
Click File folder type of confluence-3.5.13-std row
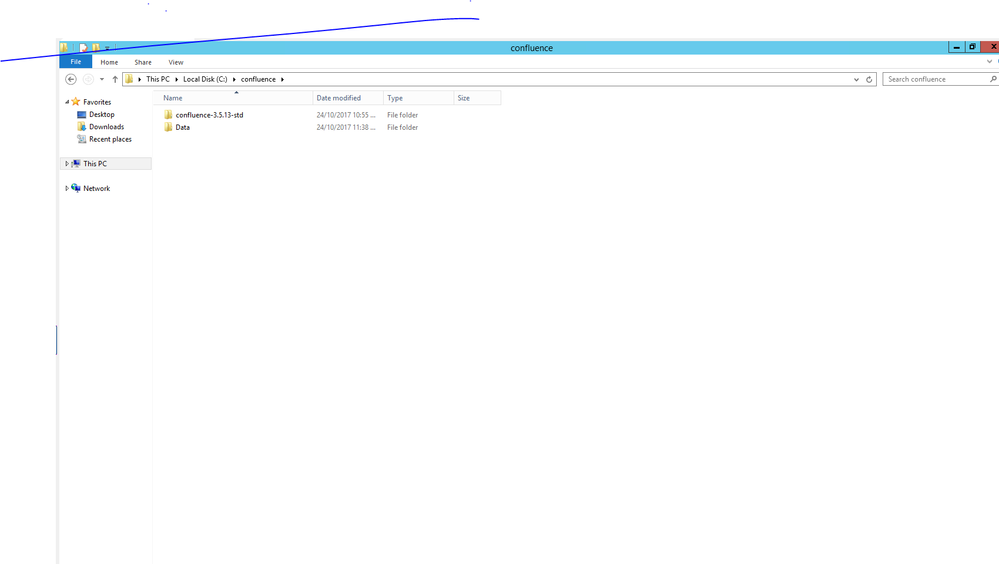403,115
